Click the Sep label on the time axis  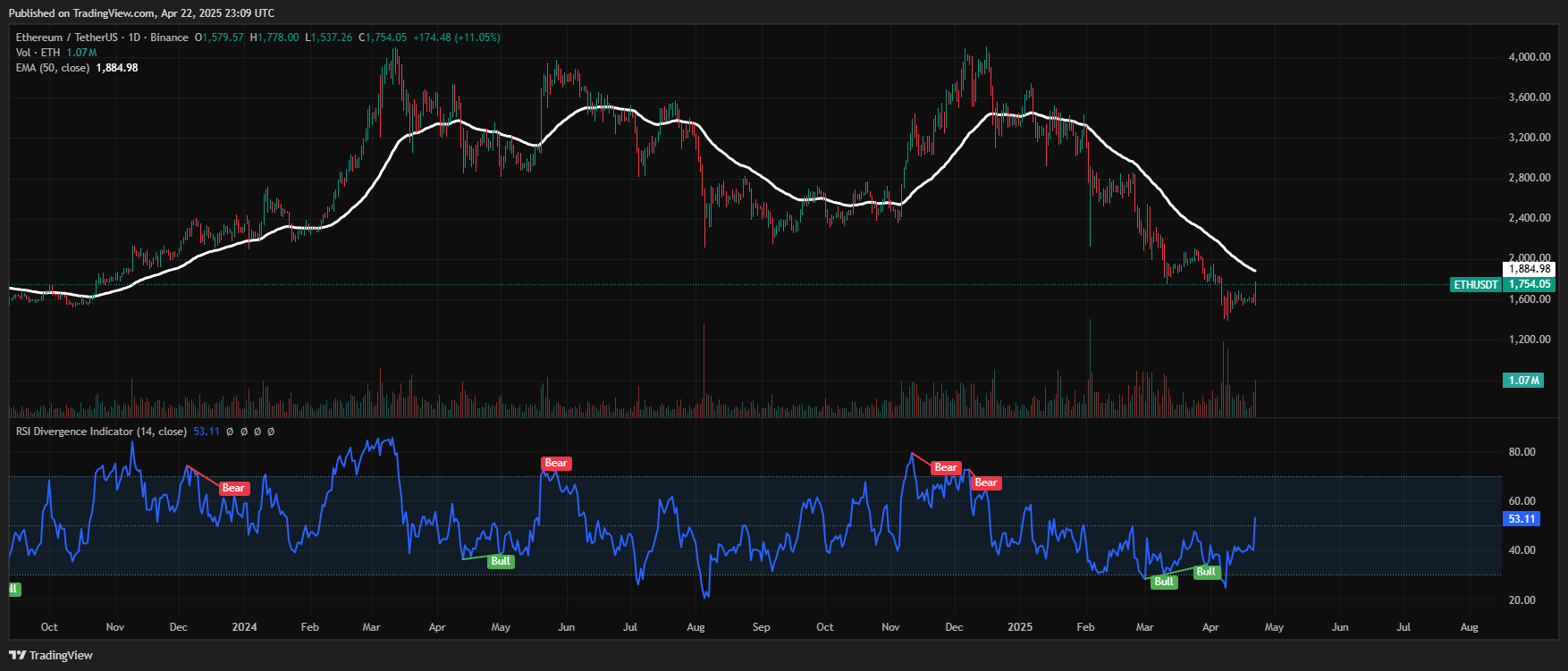pyautogui.click(x=761, y=627)
